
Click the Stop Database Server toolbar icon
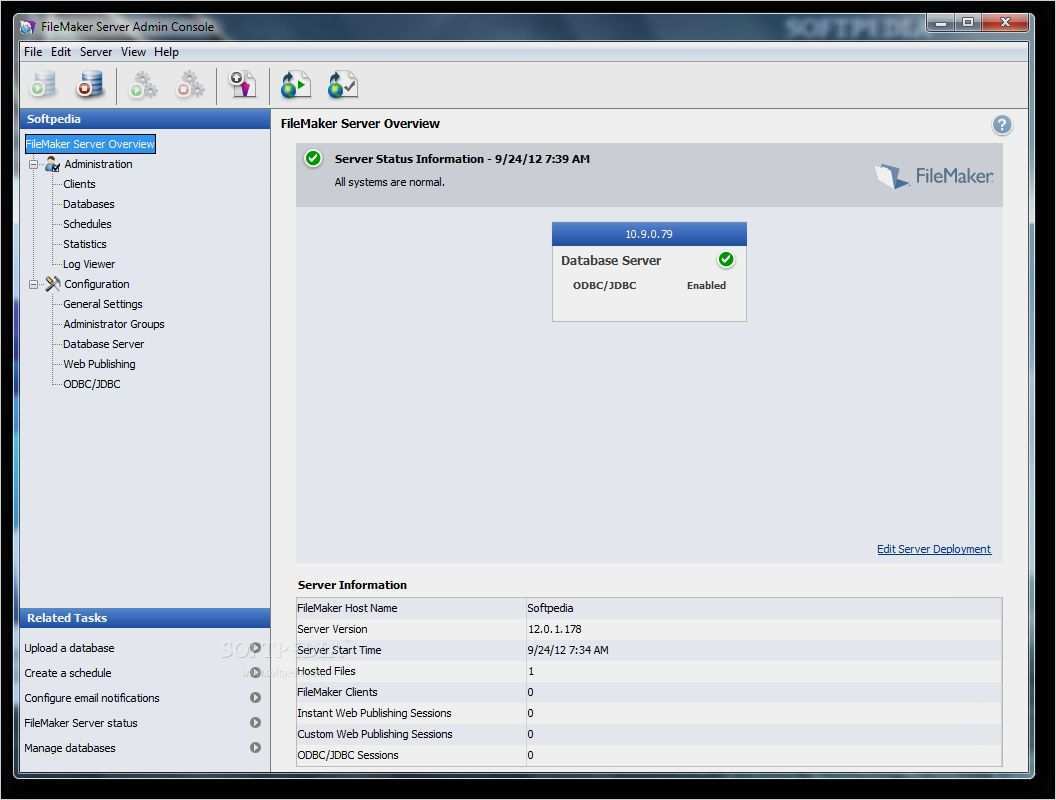[90, 86]
